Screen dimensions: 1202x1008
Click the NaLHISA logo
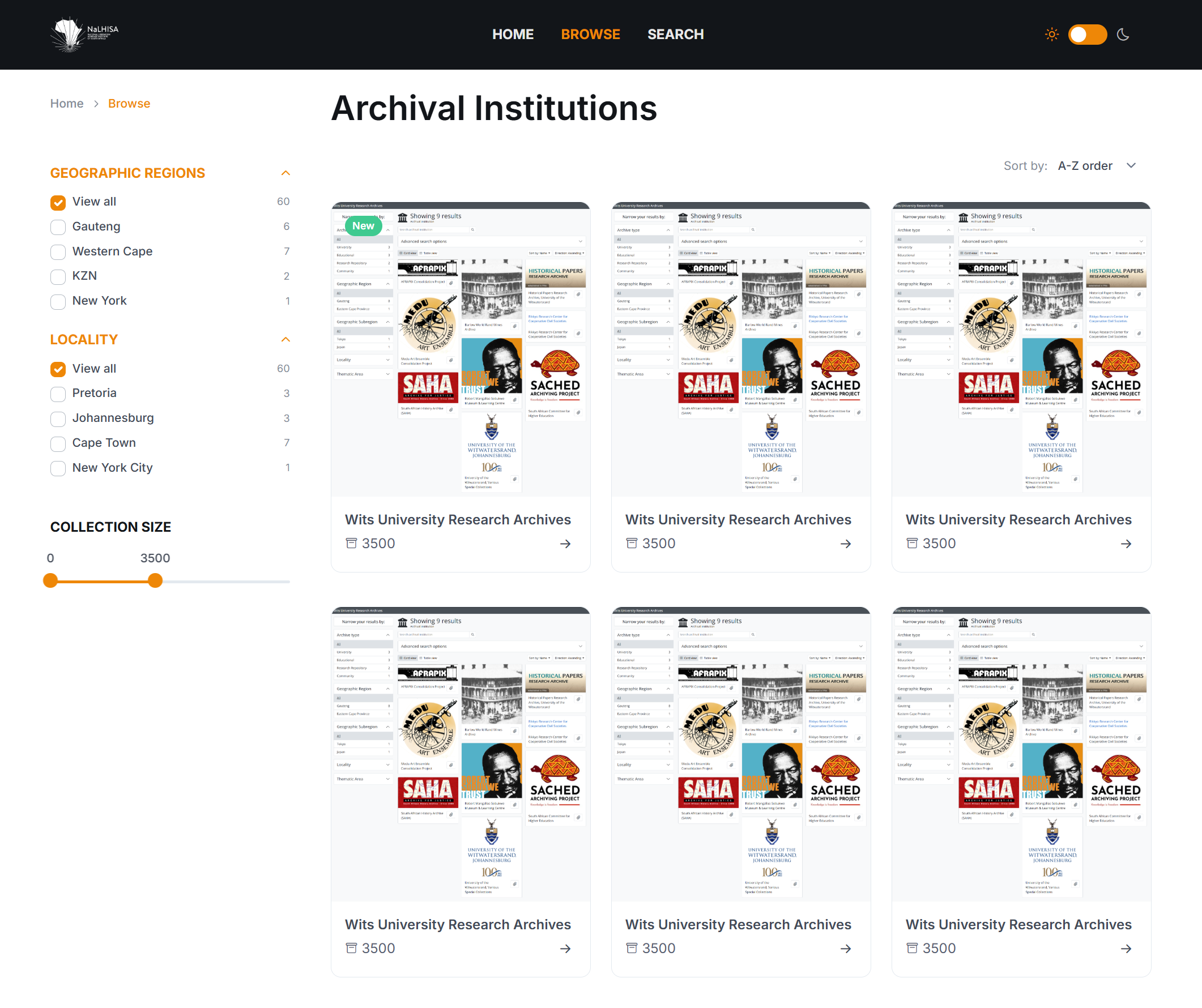pyautogui.click(x=84, y=35)
